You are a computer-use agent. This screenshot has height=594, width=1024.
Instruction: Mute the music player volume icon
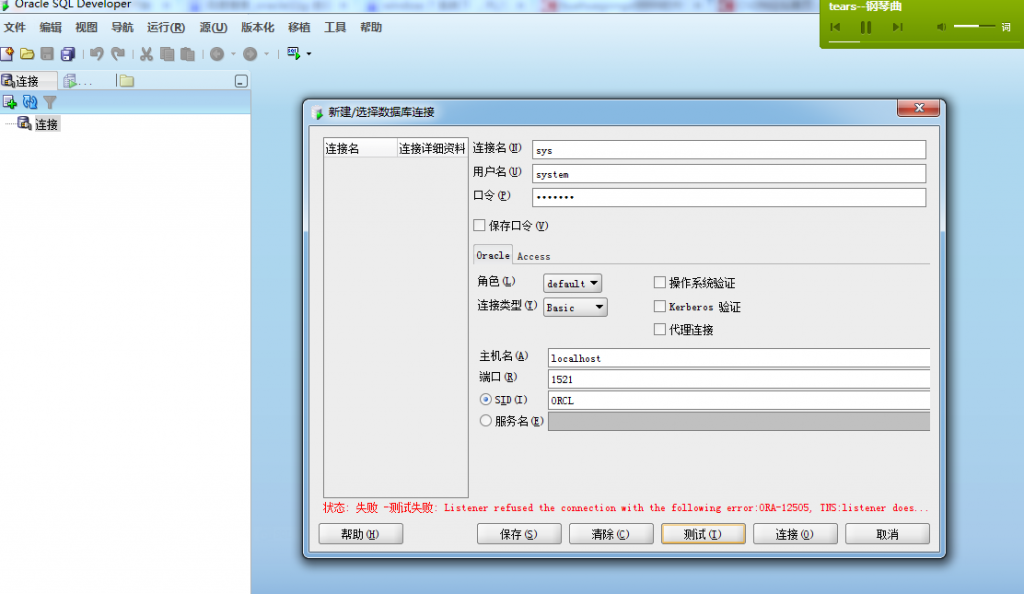(941, 27)
